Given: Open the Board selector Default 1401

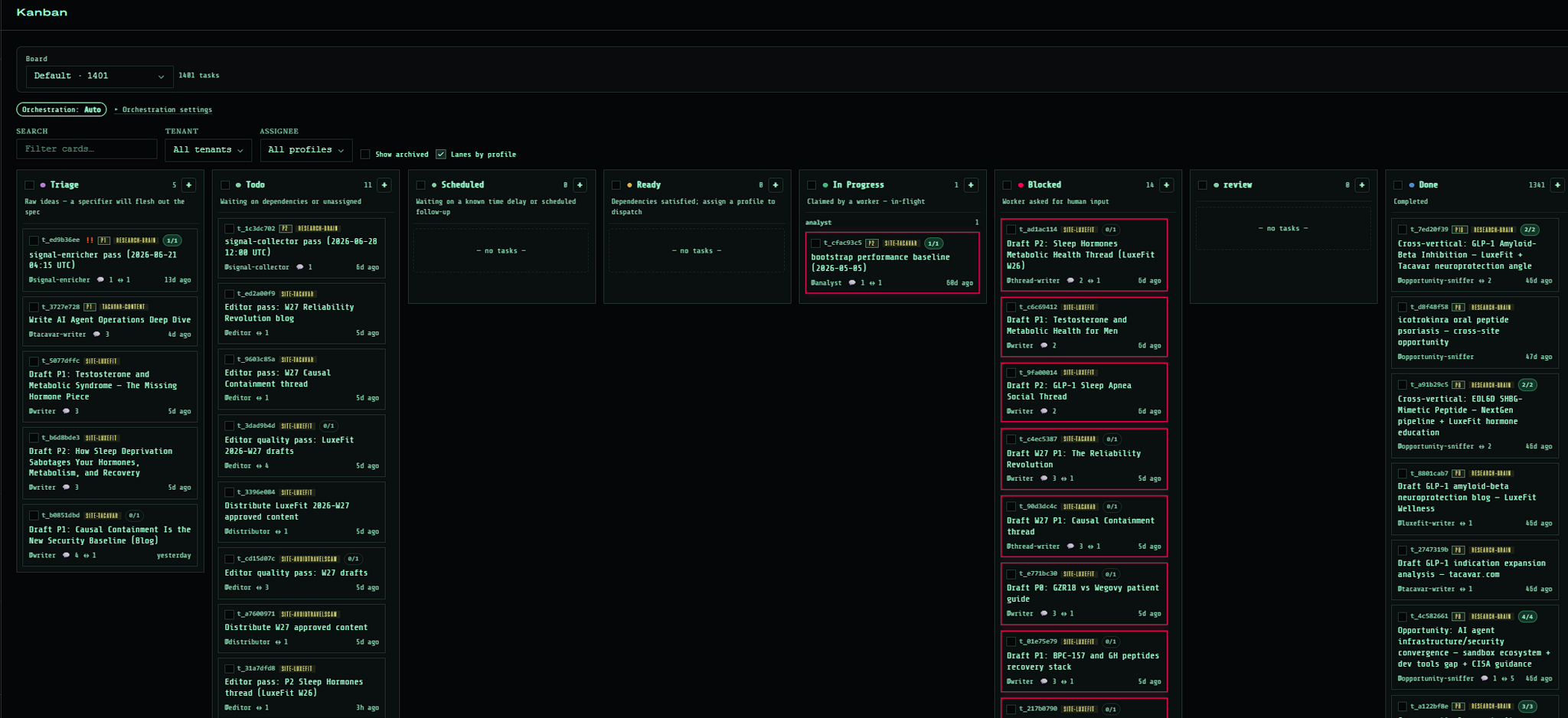Looking at the screenshot, I should pyautogui.click(x=100, y=76).
